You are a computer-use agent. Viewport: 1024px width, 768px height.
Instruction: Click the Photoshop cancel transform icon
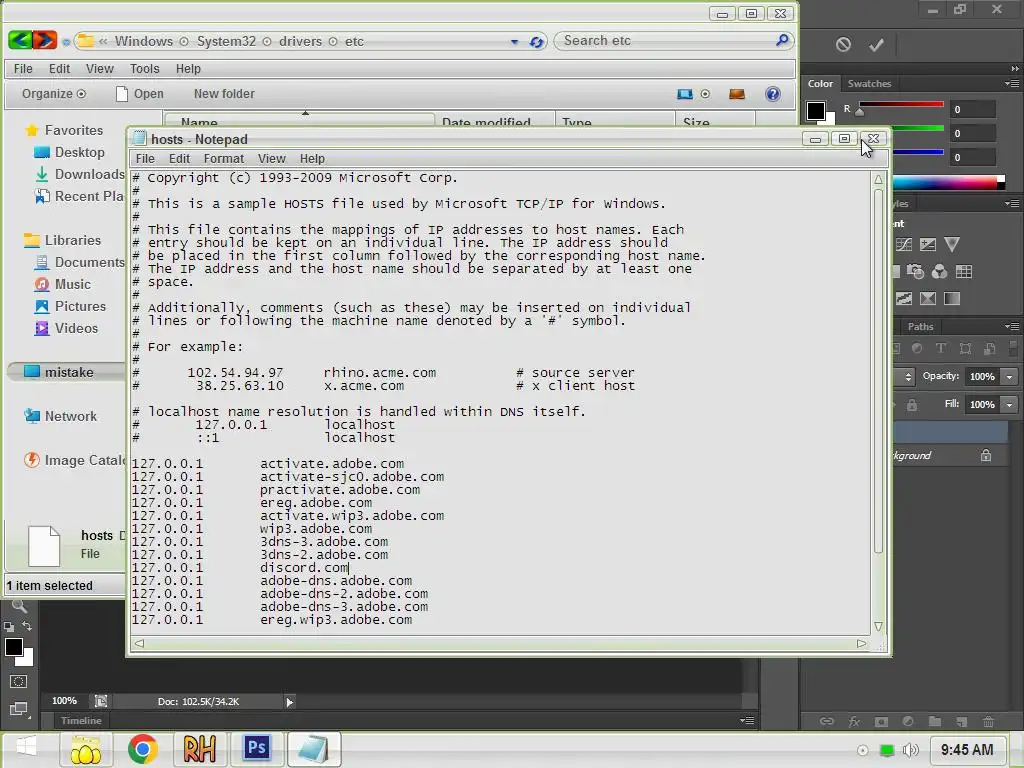843,44
